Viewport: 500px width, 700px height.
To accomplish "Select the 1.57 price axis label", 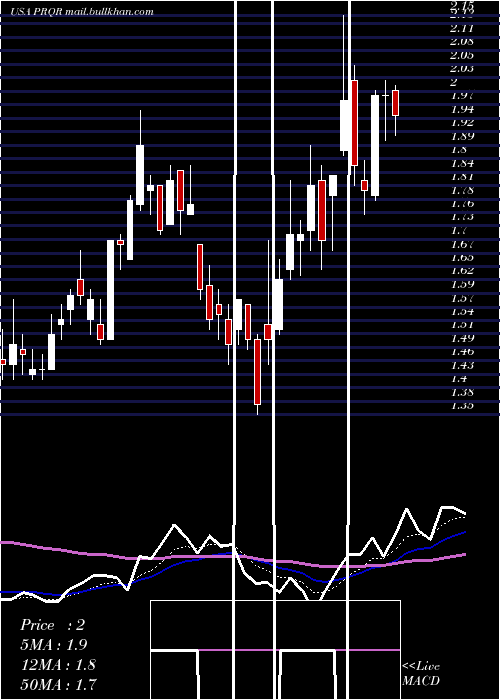I will click(x=462, y=298).
